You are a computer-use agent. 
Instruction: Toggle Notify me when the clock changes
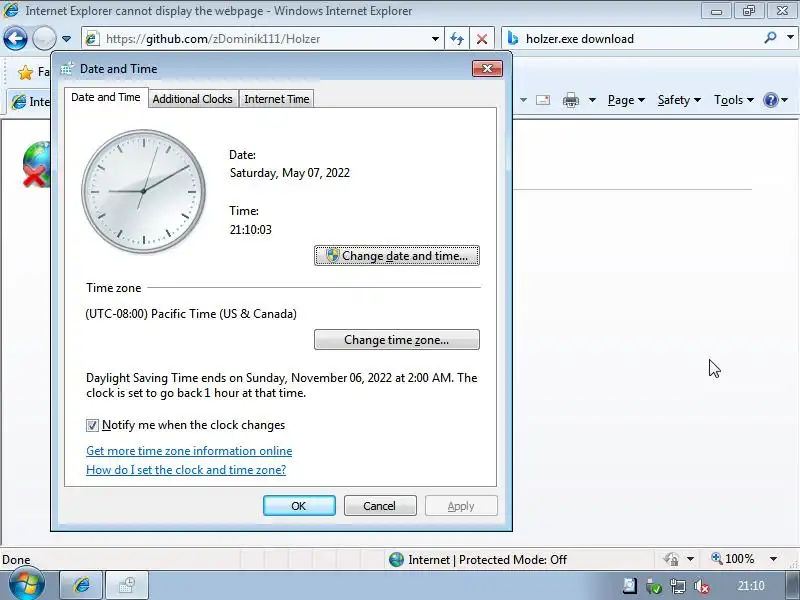pyautogui.click(x=92, y=425)
